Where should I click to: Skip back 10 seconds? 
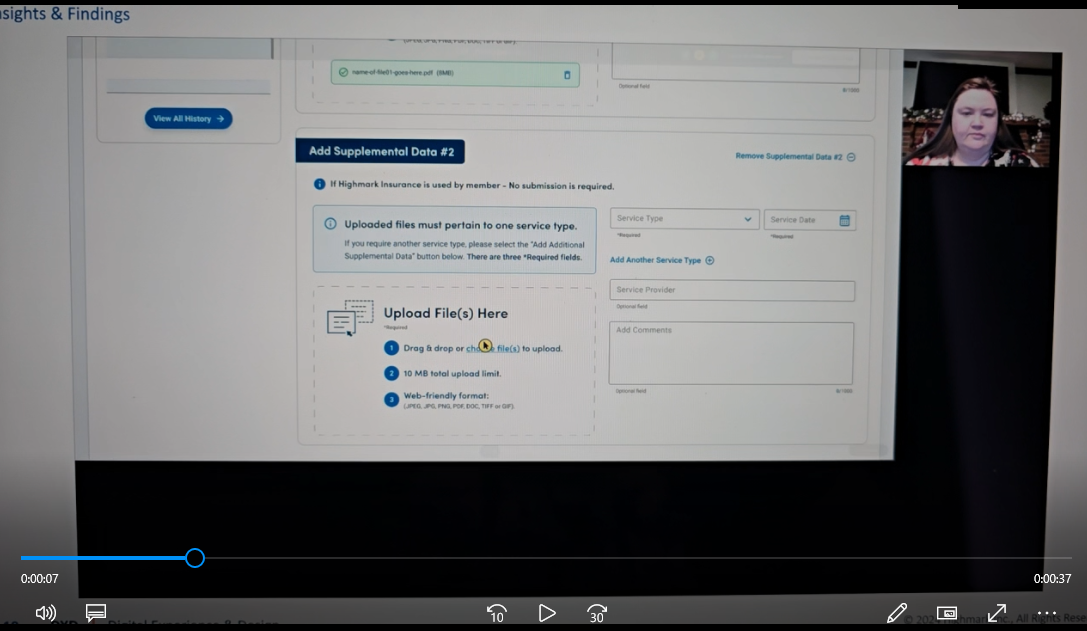pos(496,613)
